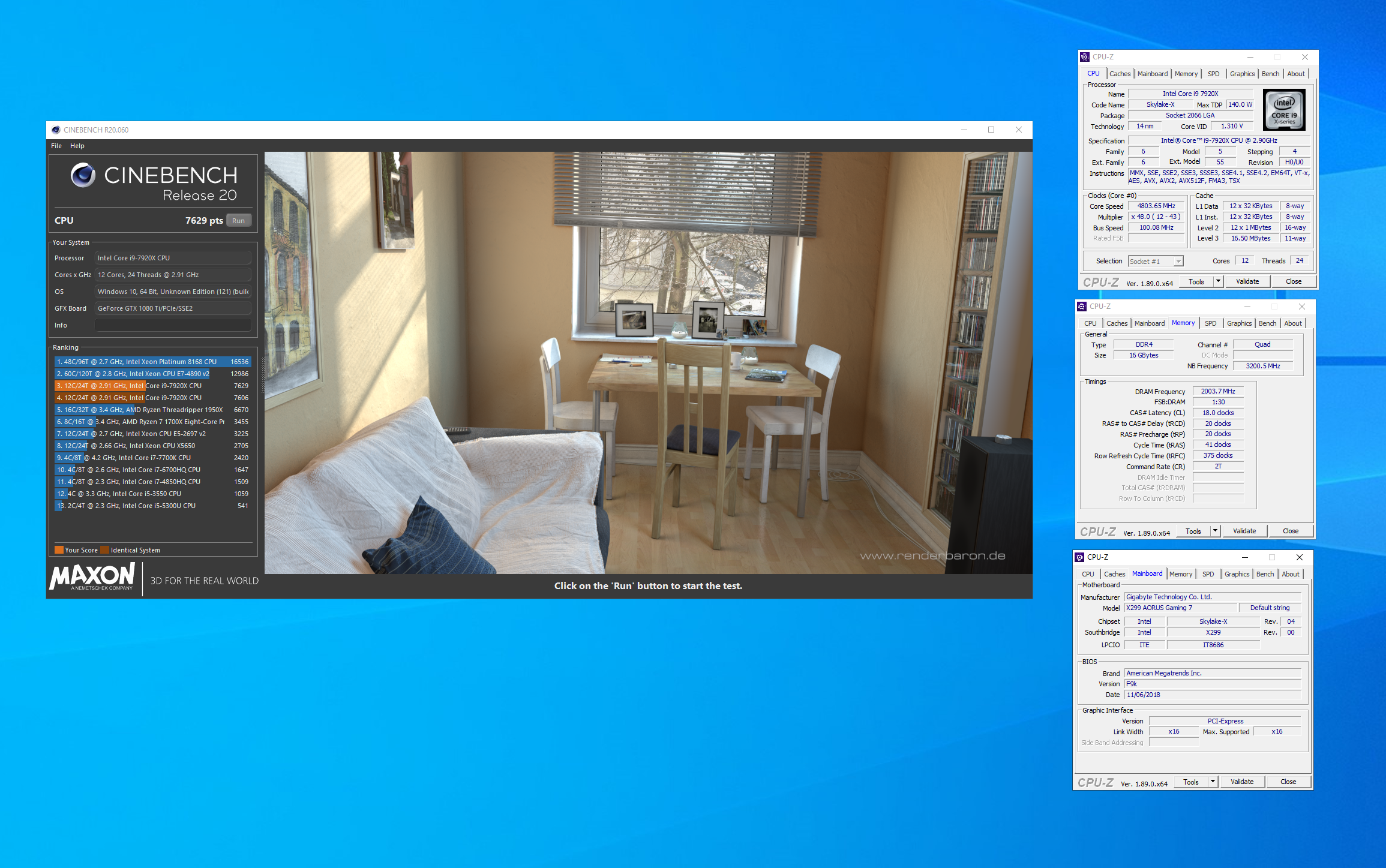Viewport: 1386px width, 868px height.
Task: Click the Intel Core i9 badge logo
Action: point(1284,110)
